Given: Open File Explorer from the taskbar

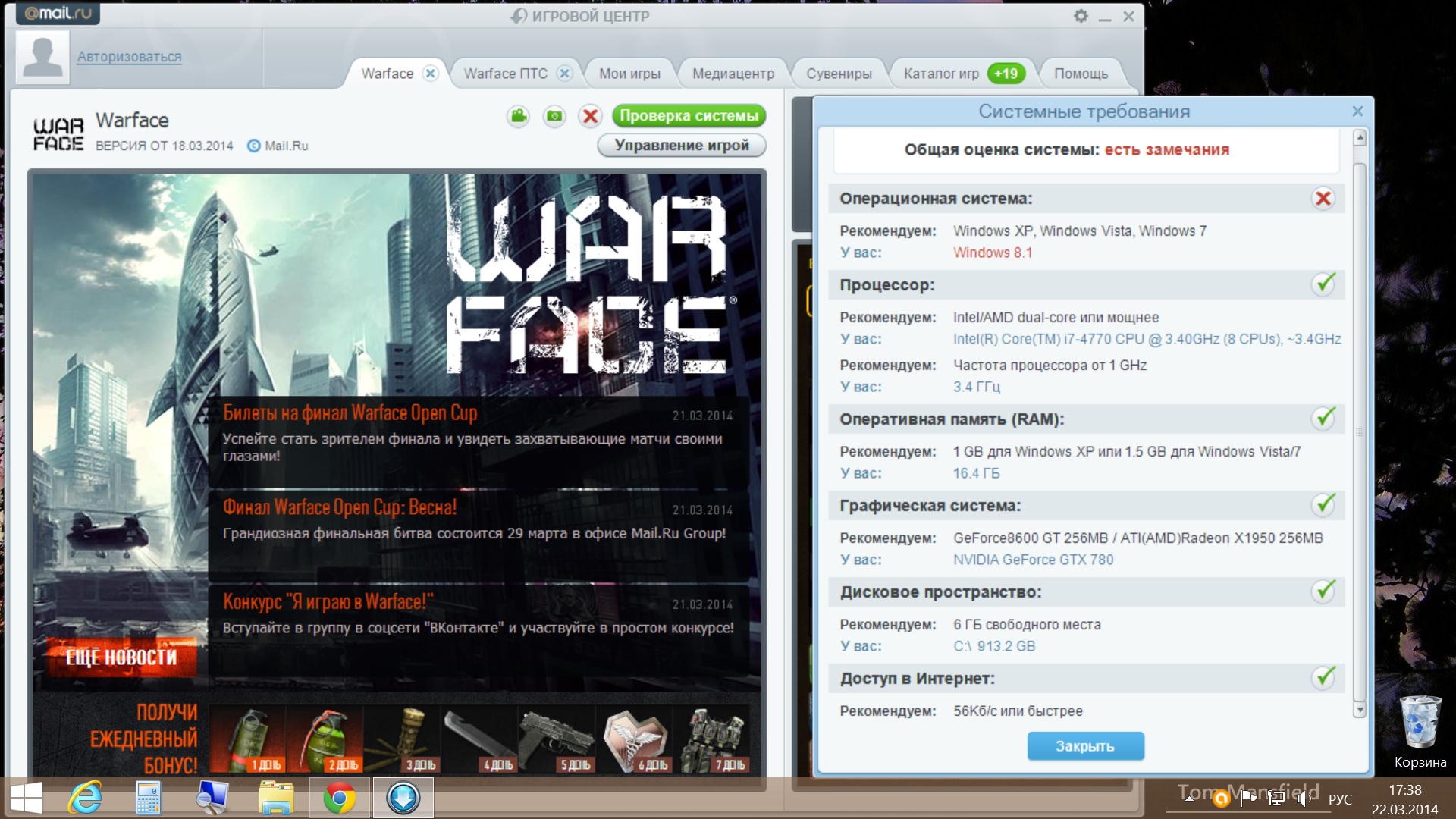Looking at the screenshot, I should click(276, 799).
